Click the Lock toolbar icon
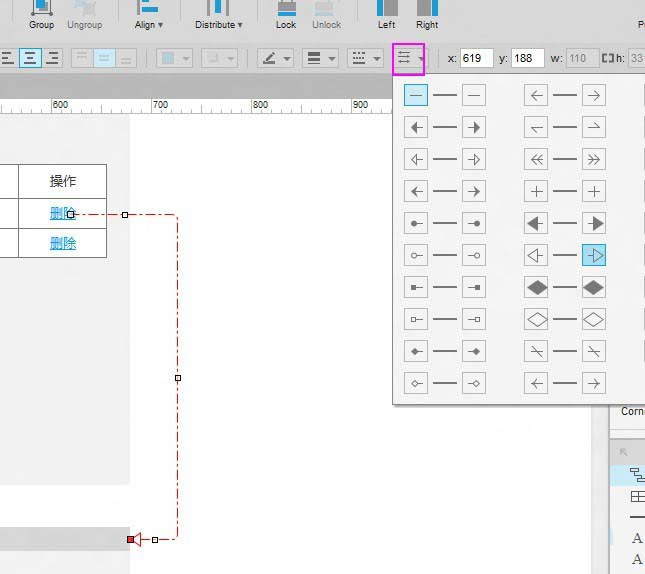This screenshot has width=645, height=574. [286, 14]
